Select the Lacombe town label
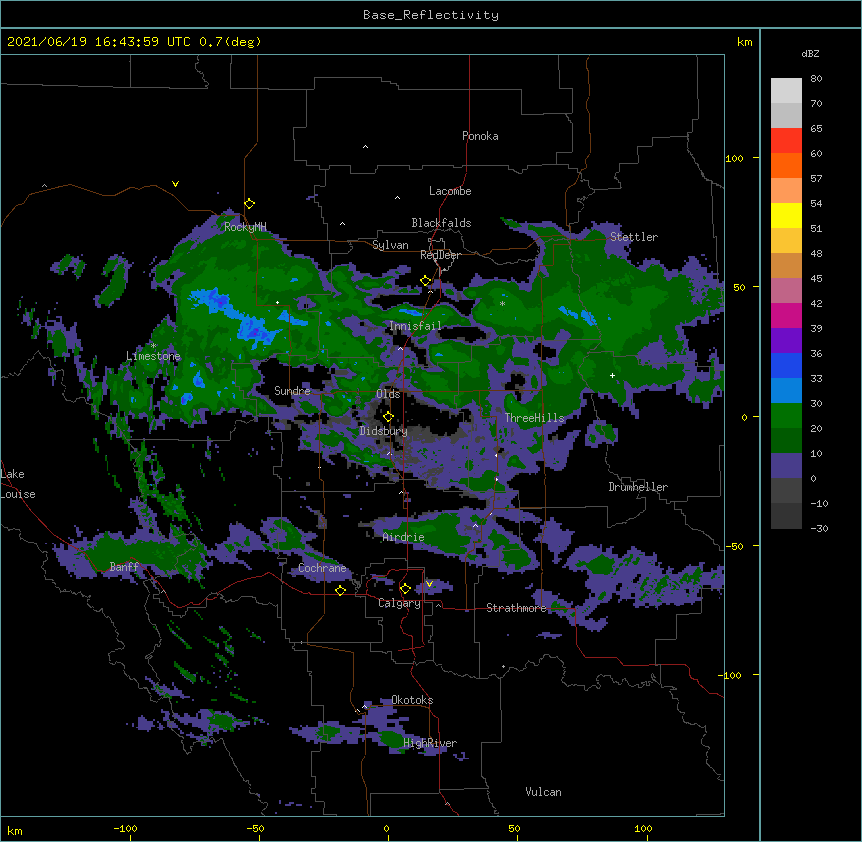The image size is (862, 842). pos(450,191)
